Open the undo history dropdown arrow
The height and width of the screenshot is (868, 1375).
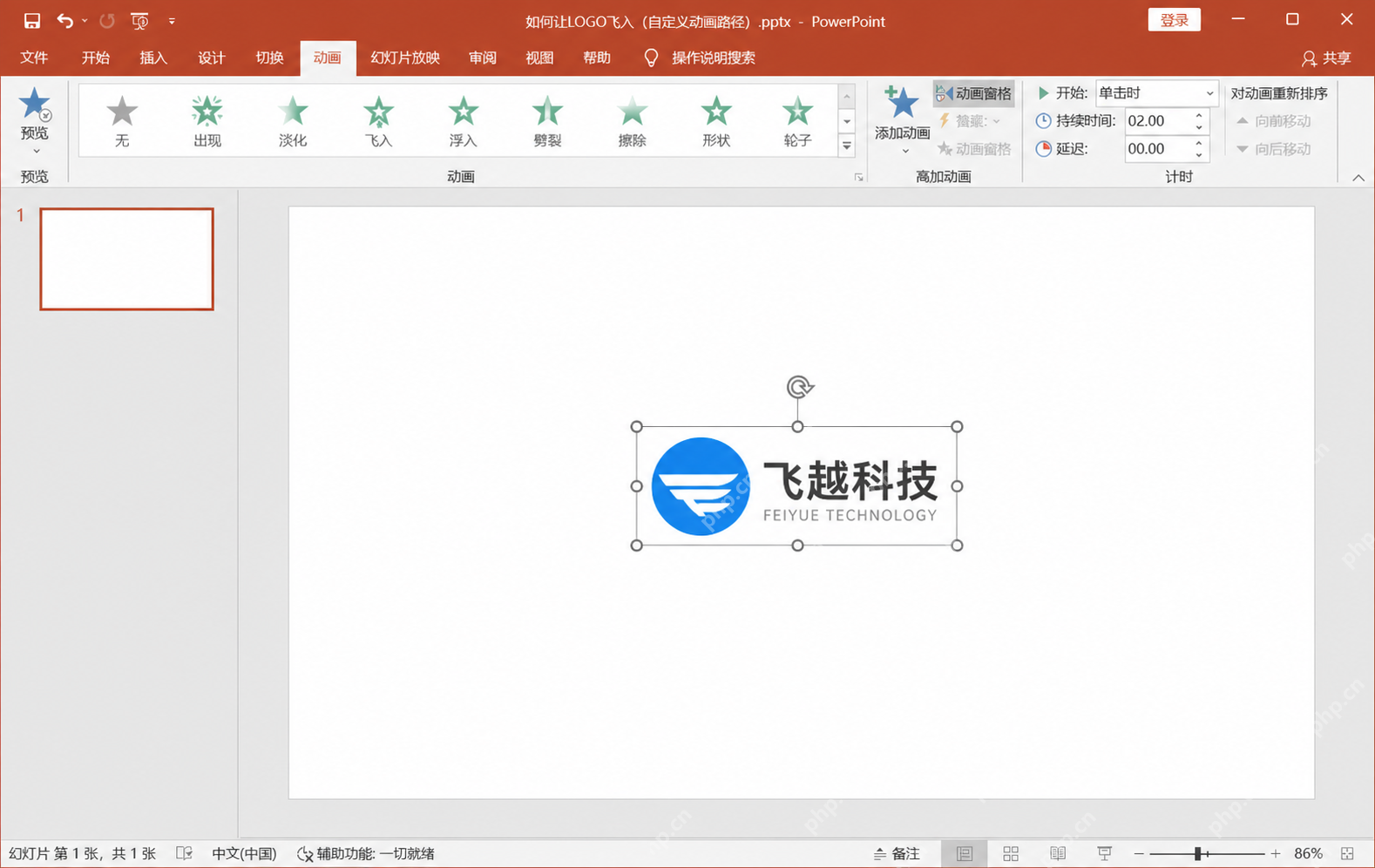[85, 21]
